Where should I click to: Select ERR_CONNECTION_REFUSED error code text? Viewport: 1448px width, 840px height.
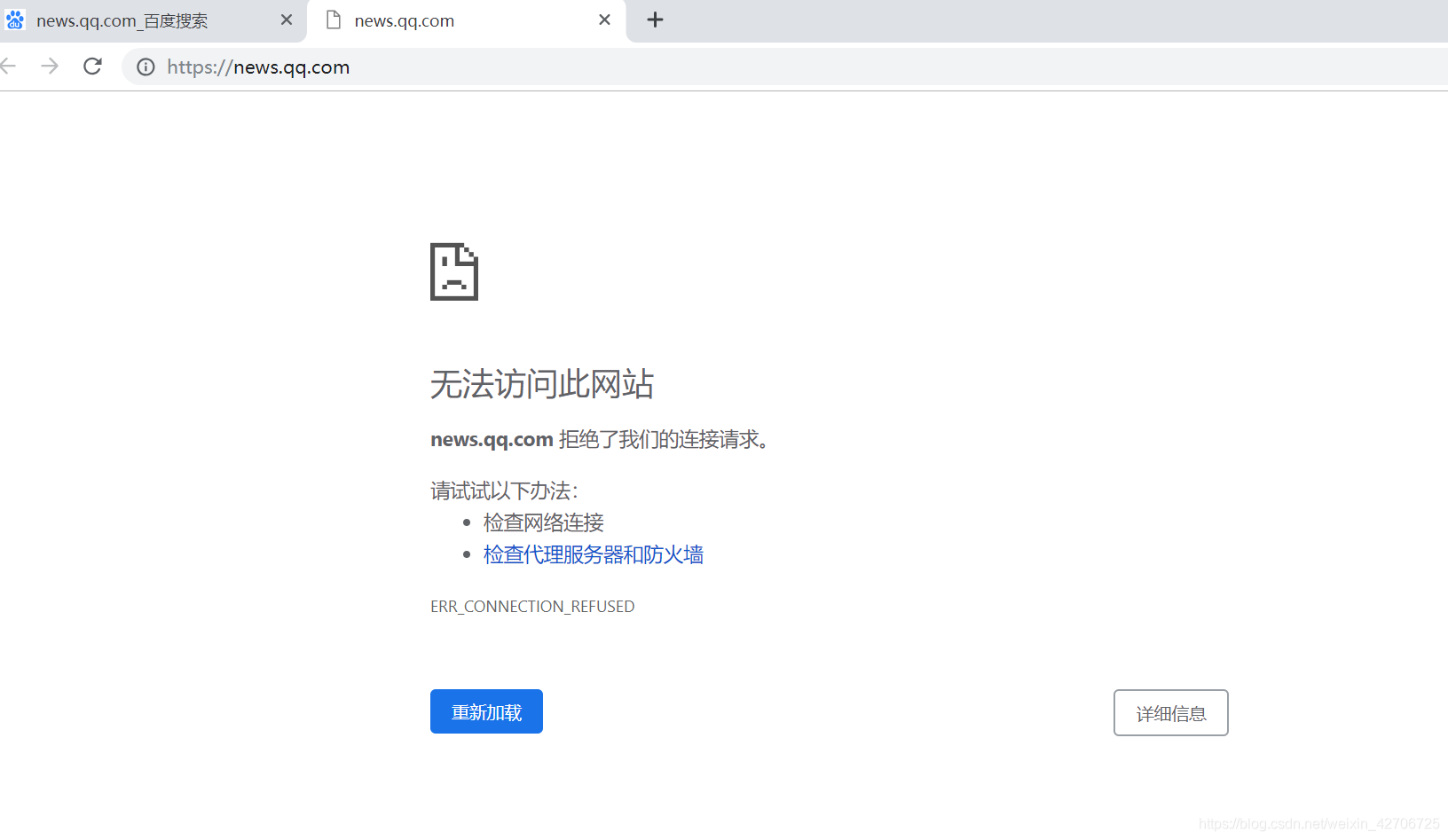532,607
